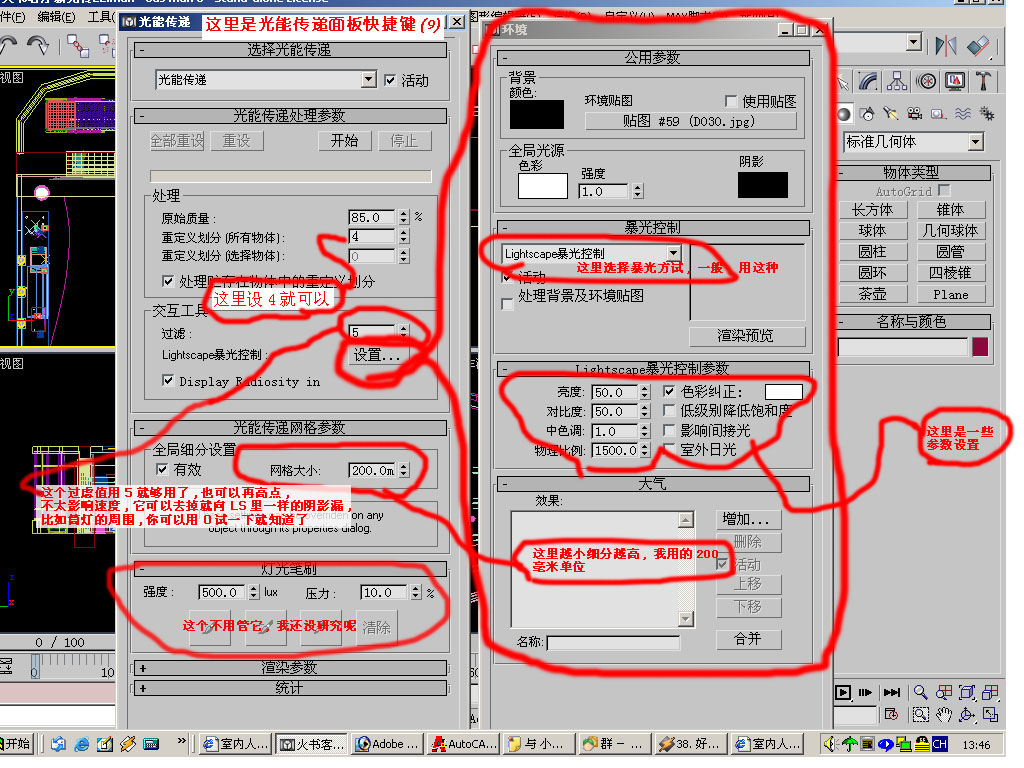The width and height of the screenshot is (1024, 768).
Task: Enable 低级别降低饱和度 checkbox
Action: click(x=669, y=410)
